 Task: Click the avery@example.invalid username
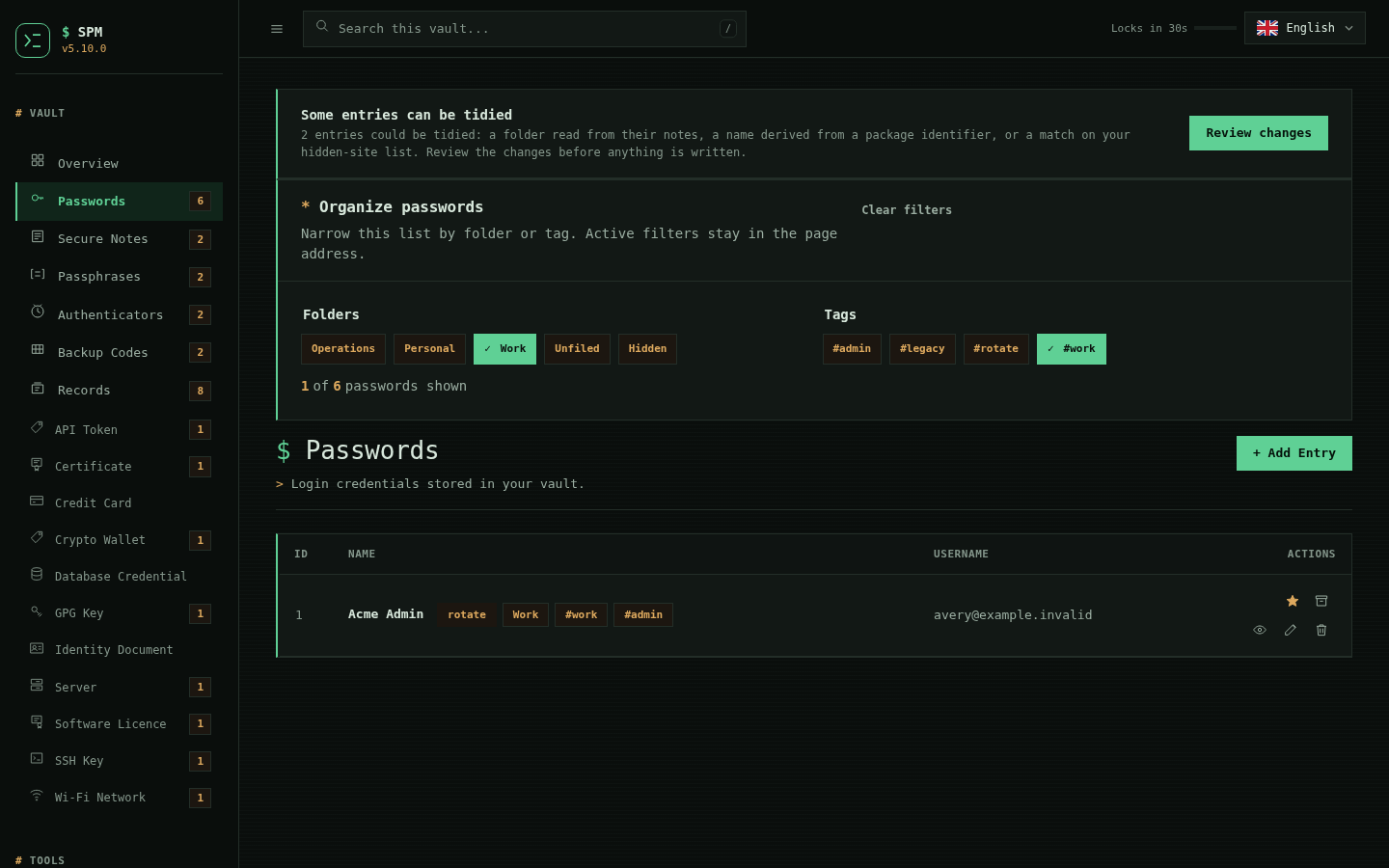[1013, 615]
